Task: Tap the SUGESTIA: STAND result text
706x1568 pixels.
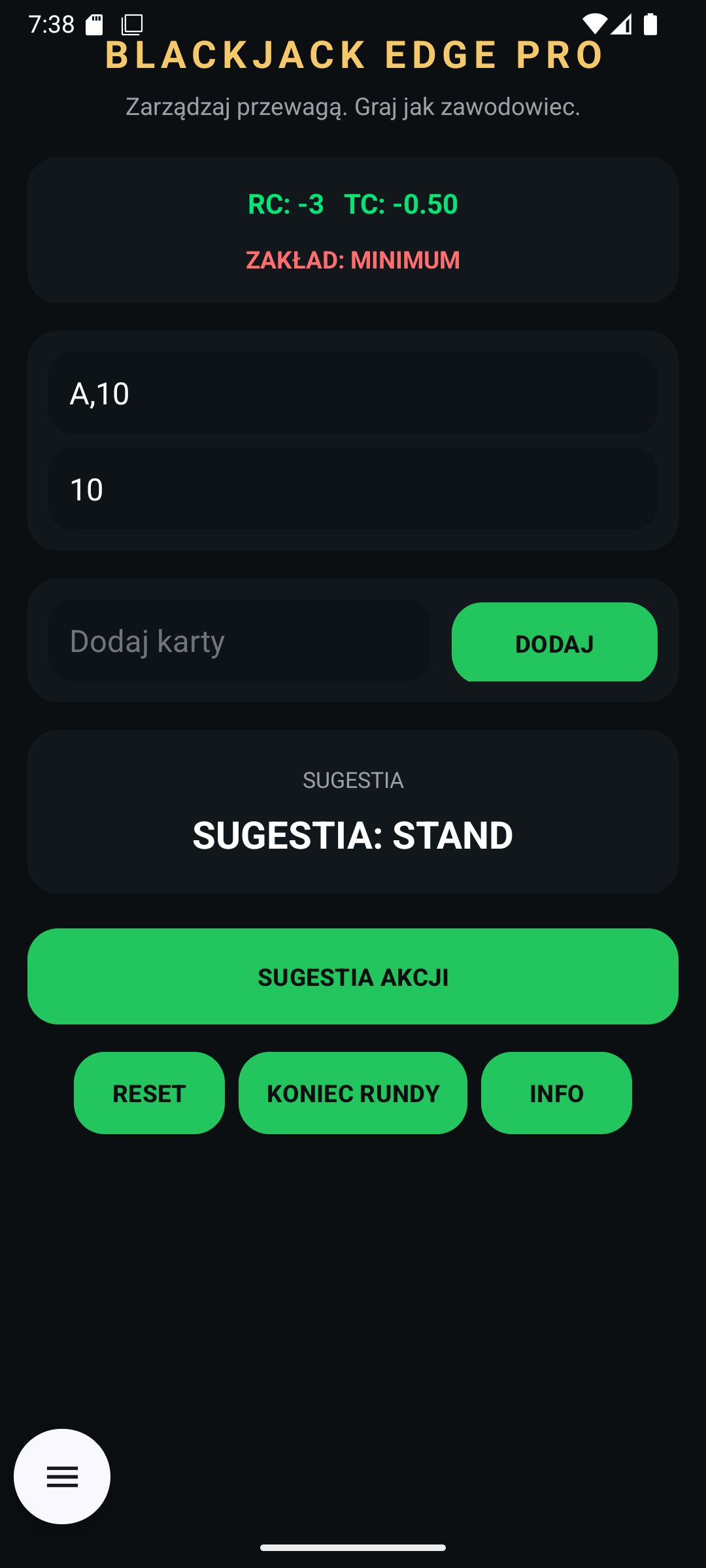Action: pos(353,835)
